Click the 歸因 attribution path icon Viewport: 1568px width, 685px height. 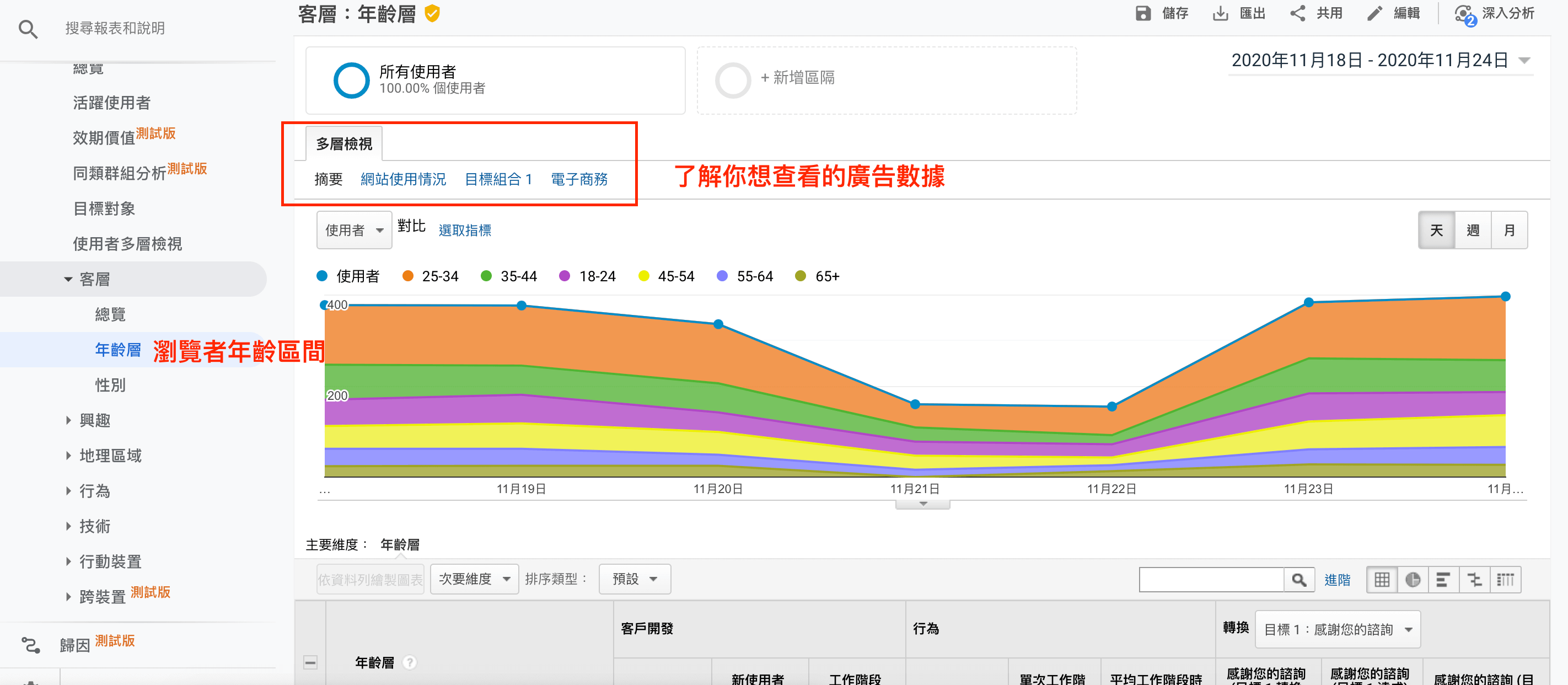pos(30,644)
